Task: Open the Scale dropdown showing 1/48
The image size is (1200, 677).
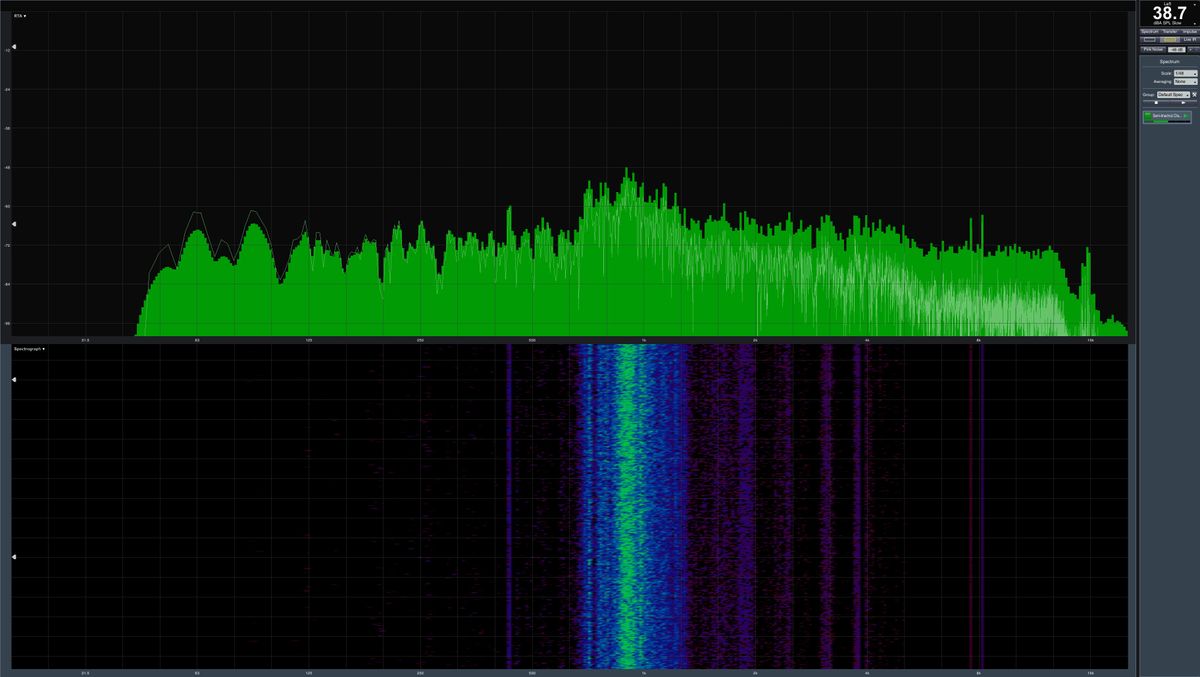Action: point(1186,73)
